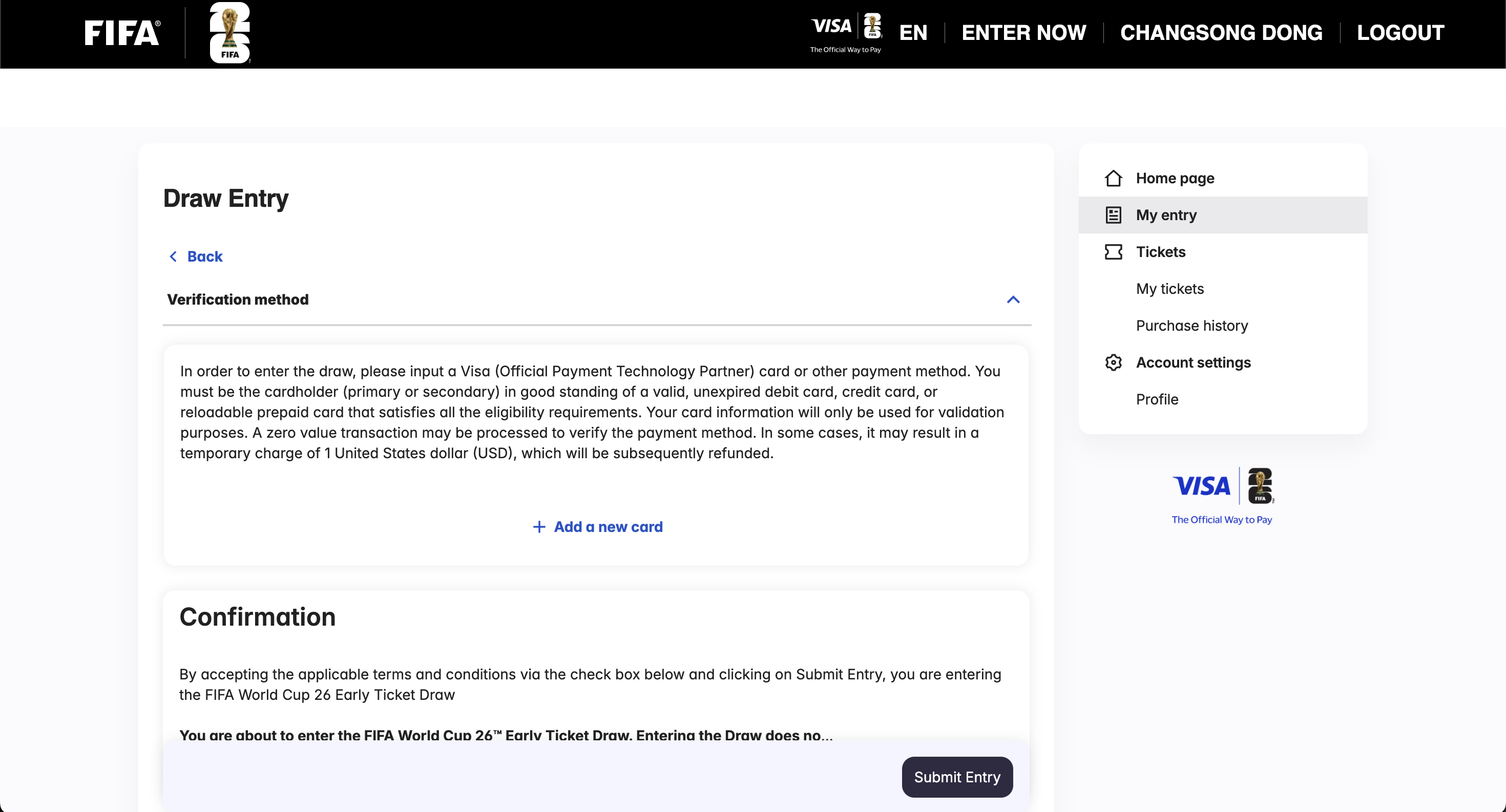Click the back chevron beside the Back label
Image resolution: width=1506 pixels, height=812 pixels.
coord(173,256)
